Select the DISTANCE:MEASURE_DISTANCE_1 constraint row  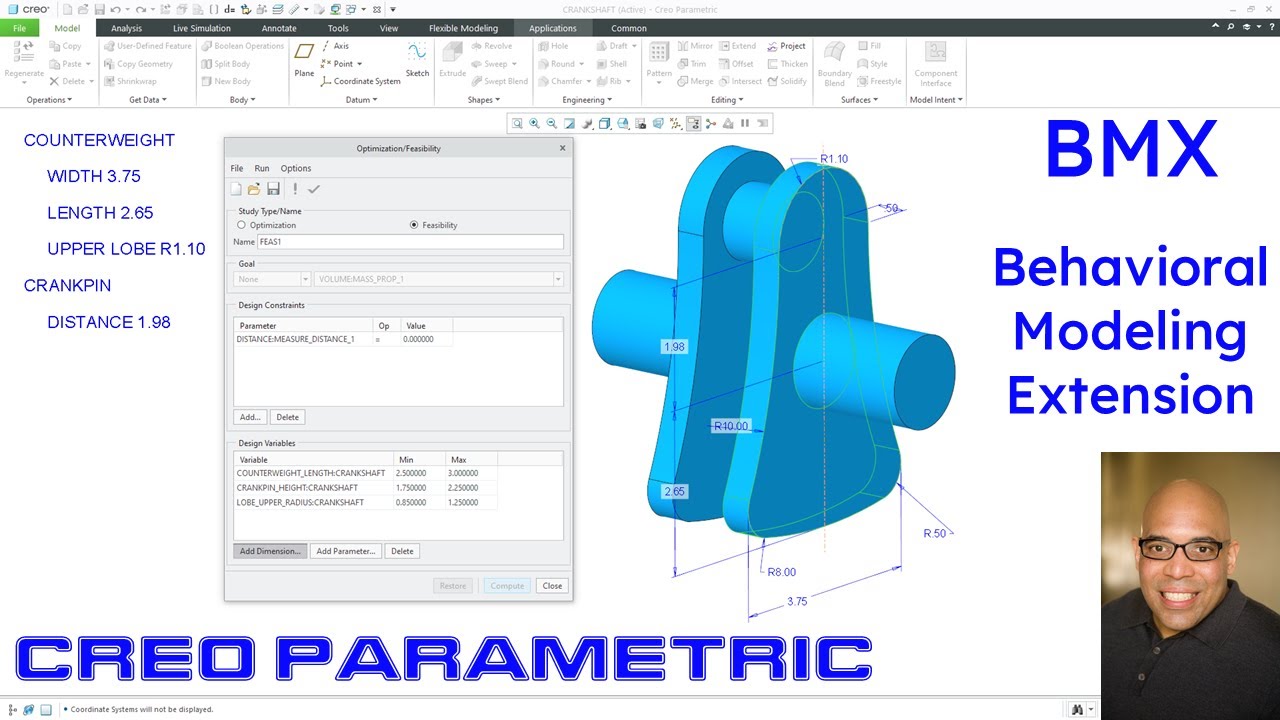pyautogui.click(x=343, y=340)
